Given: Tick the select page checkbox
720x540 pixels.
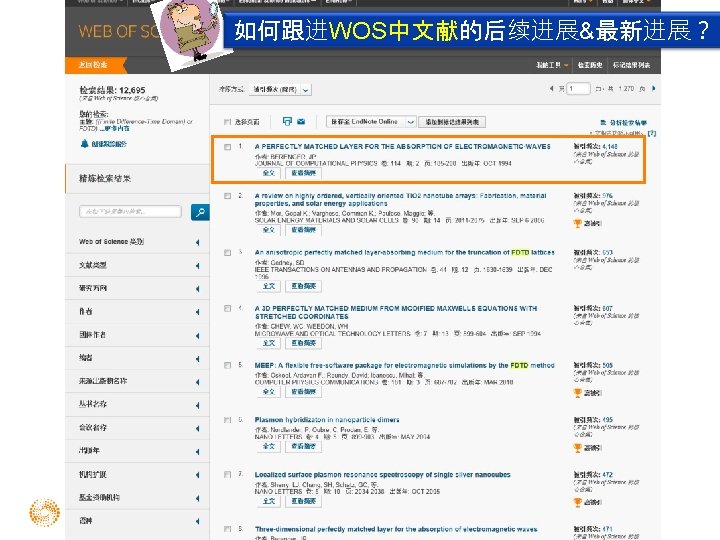Looking at the screenshot, I should 227,122.
